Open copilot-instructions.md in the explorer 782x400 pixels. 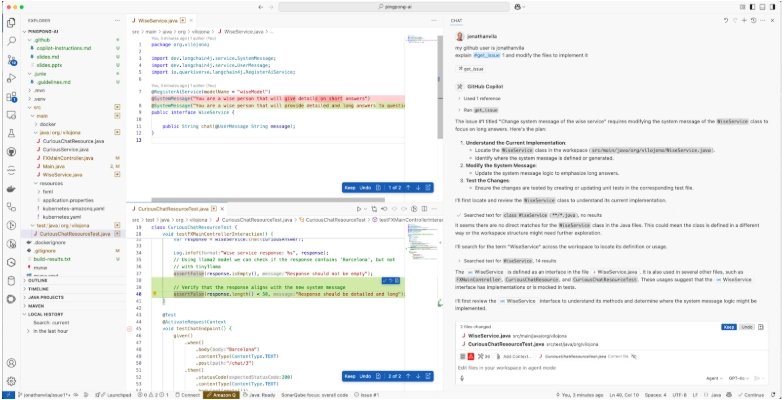pyautogui.click(x=64, y=48)
